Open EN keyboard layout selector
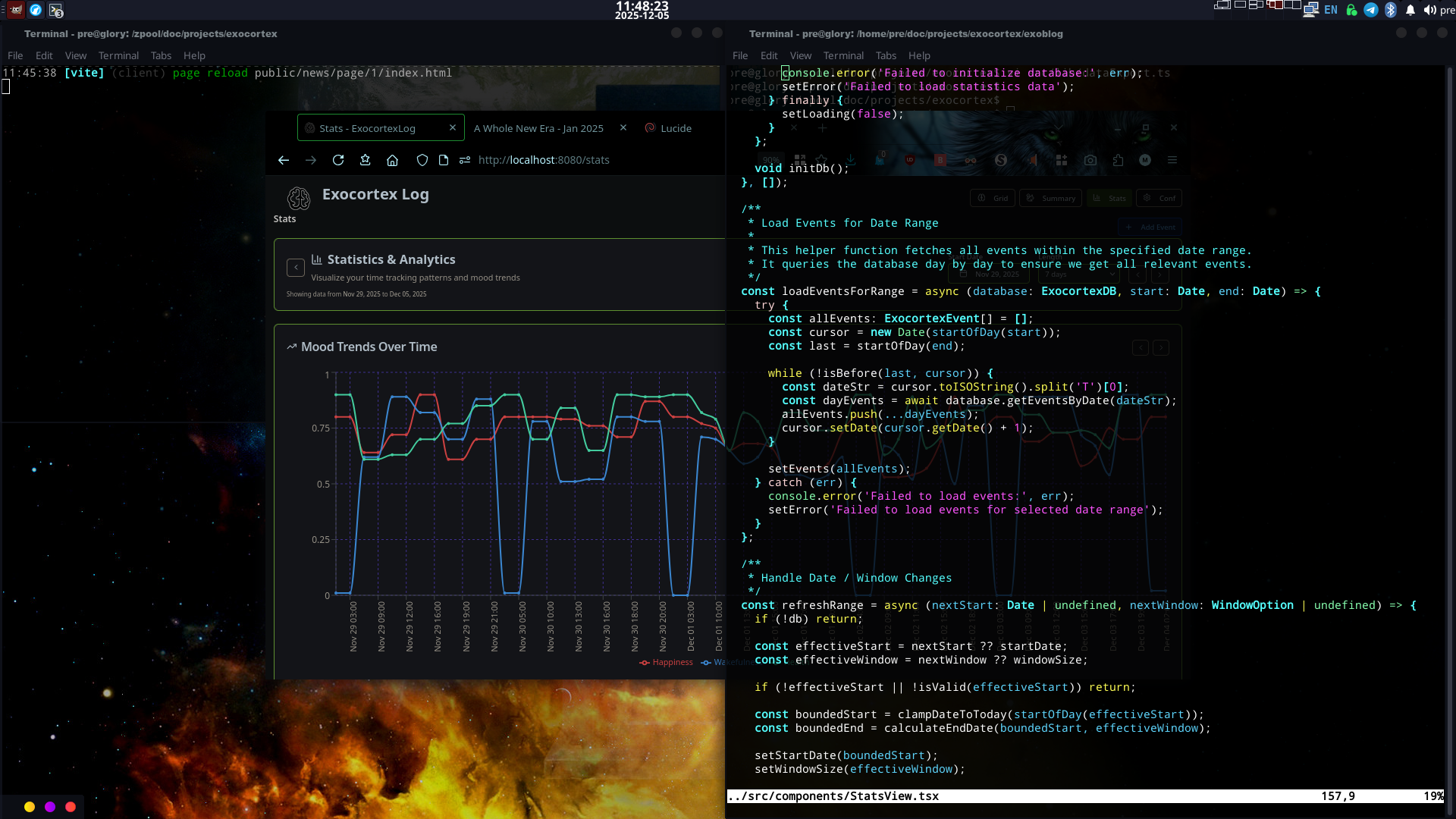 (1331, 10)
